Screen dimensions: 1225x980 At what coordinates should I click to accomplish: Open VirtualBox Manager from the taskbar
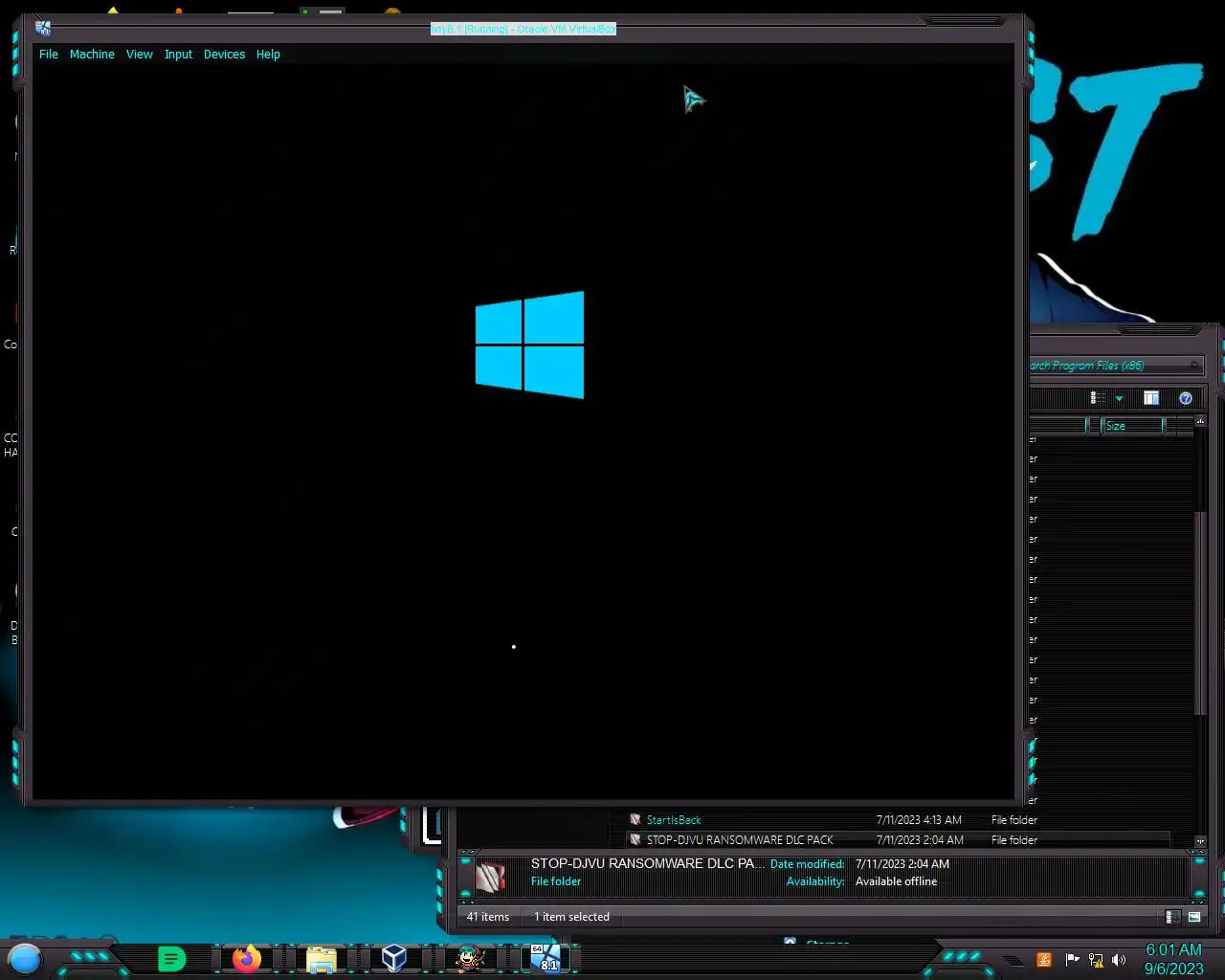click(x=394, y=958)
